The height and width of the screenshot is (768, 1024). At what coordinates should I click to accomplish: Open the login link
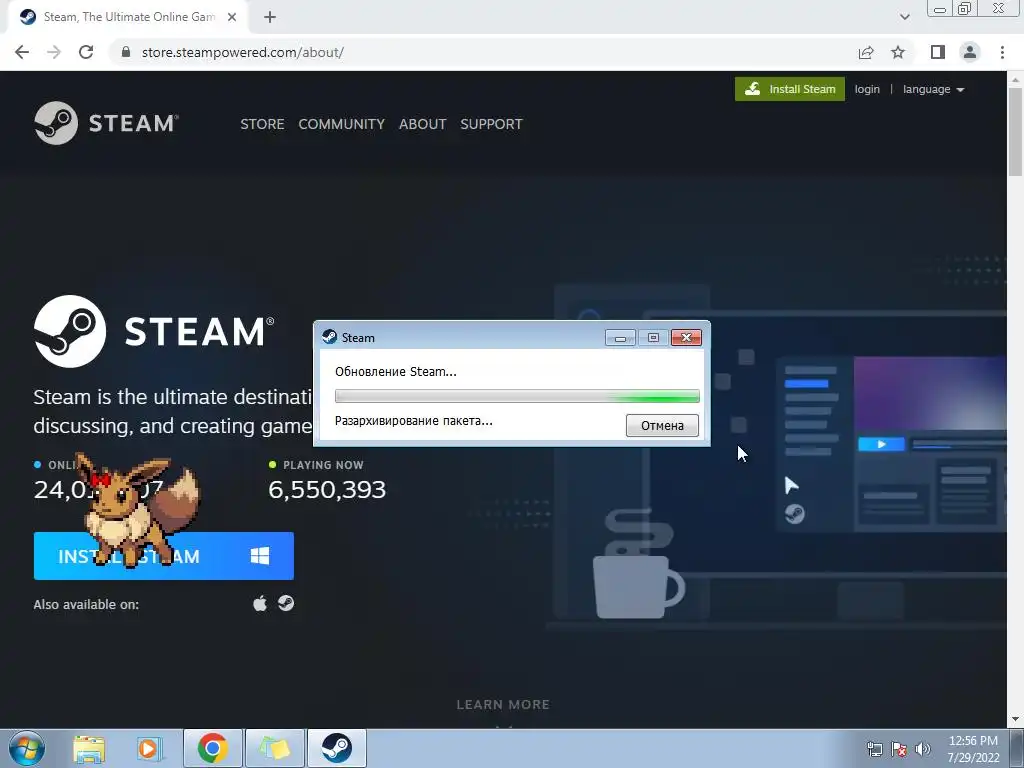(867, 89)
